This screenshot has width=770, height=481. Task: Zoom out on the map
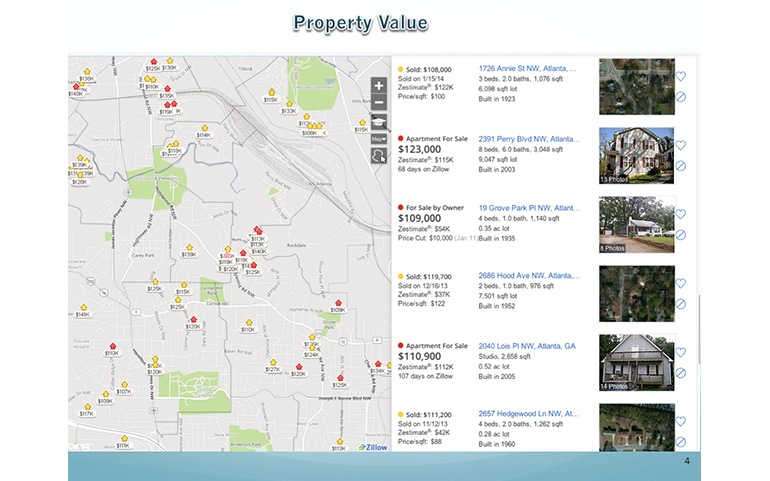coord(379,103)
